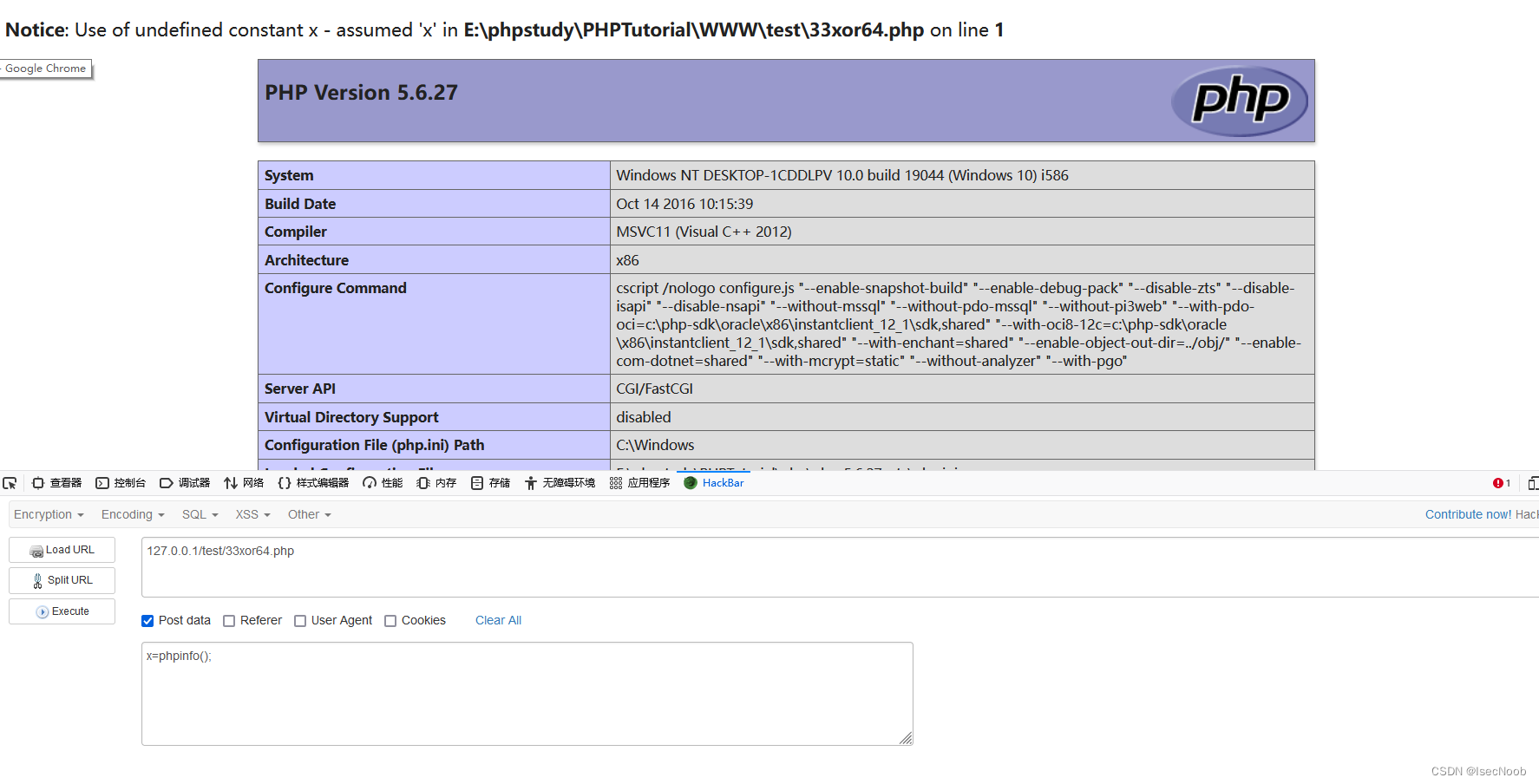
Task: Select the HackBar devtools tab
Action: [714, 483]
